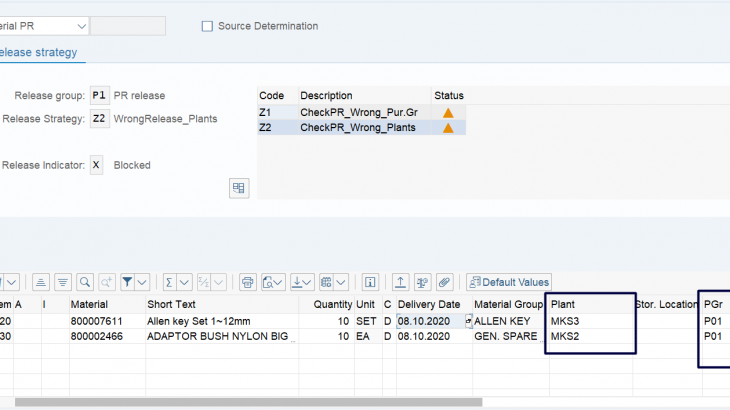Image resolution: width=730 pixels, height=410 pixels.
Task: Click the Find Next icon
Action: coord(107,282)
